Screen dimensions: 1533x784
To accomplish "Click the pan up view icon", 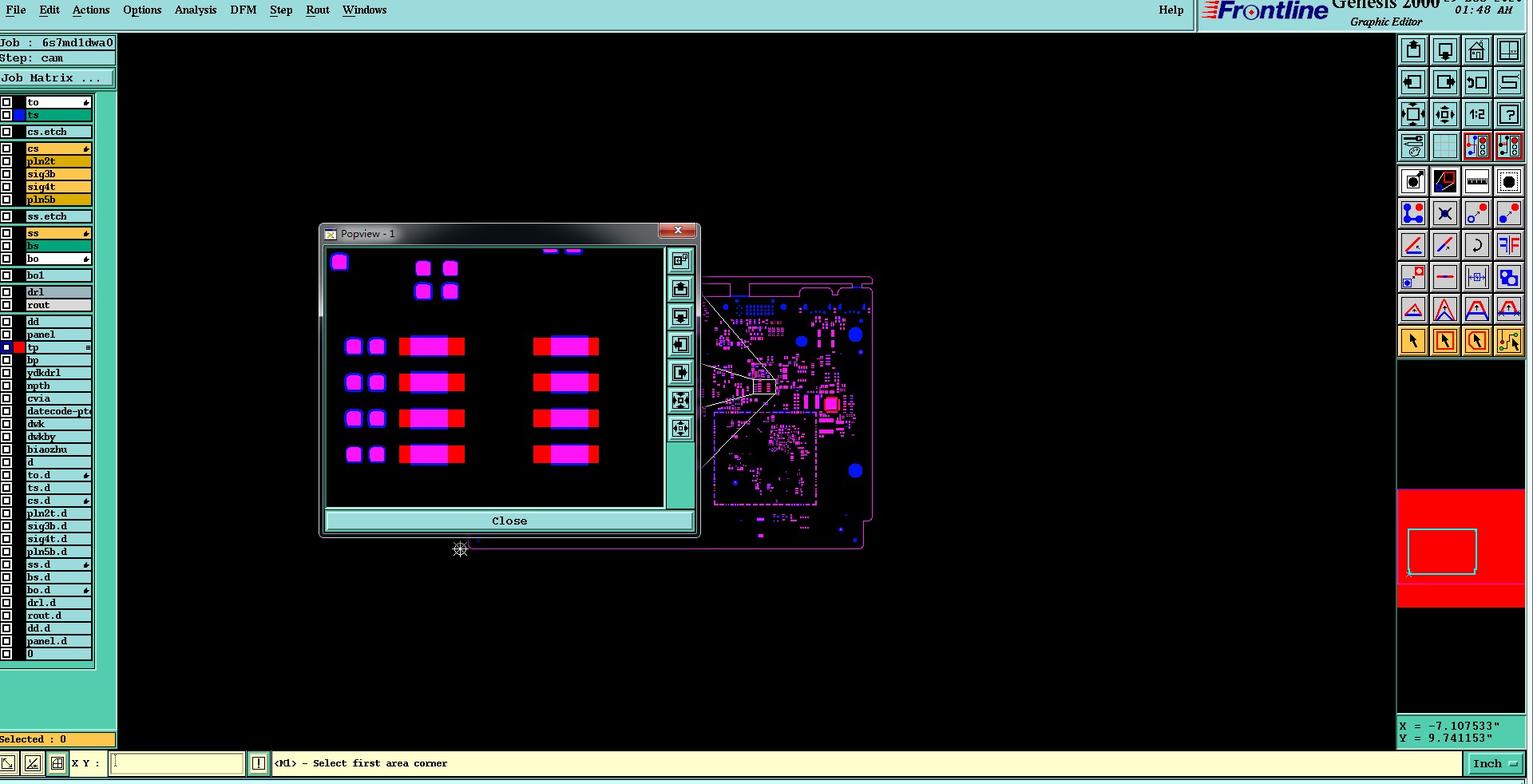I will (x=1413, y=50).
